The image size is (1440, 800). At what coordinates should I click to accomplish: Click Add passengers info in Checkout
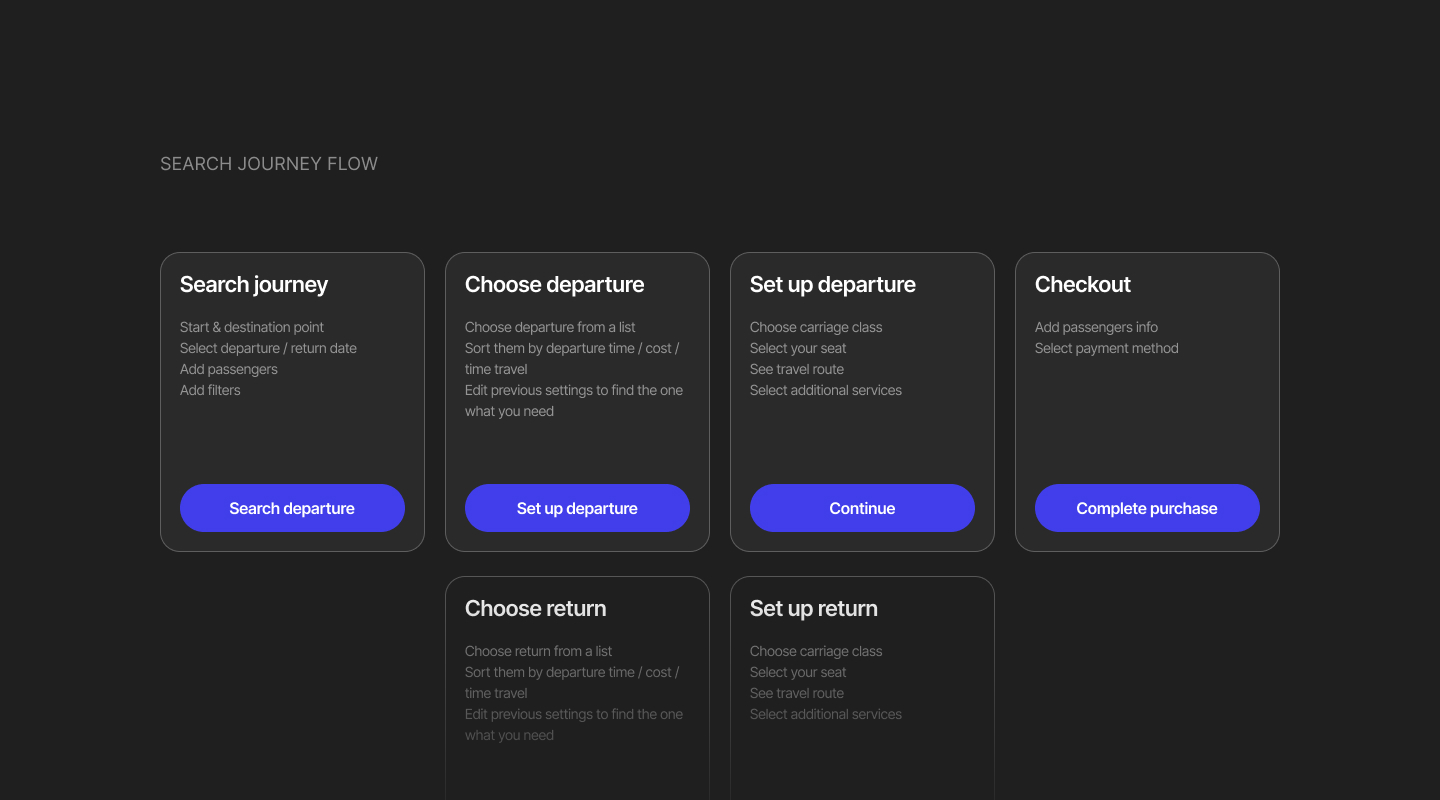(x=1096, y=327)
